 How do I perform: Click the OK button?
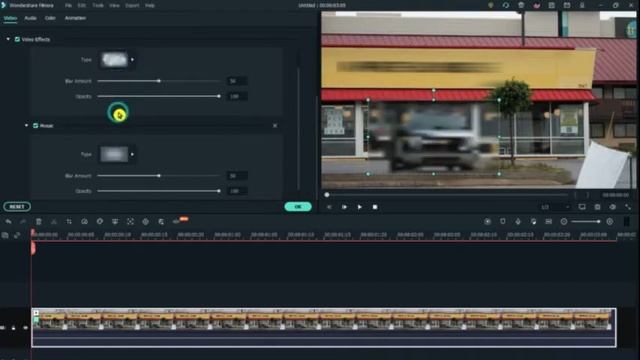298,207
